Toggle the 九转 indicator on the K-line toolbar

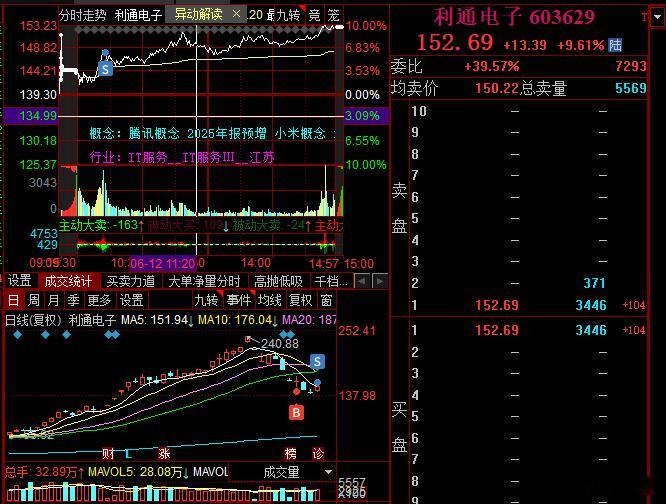click(x=206, y=300)
